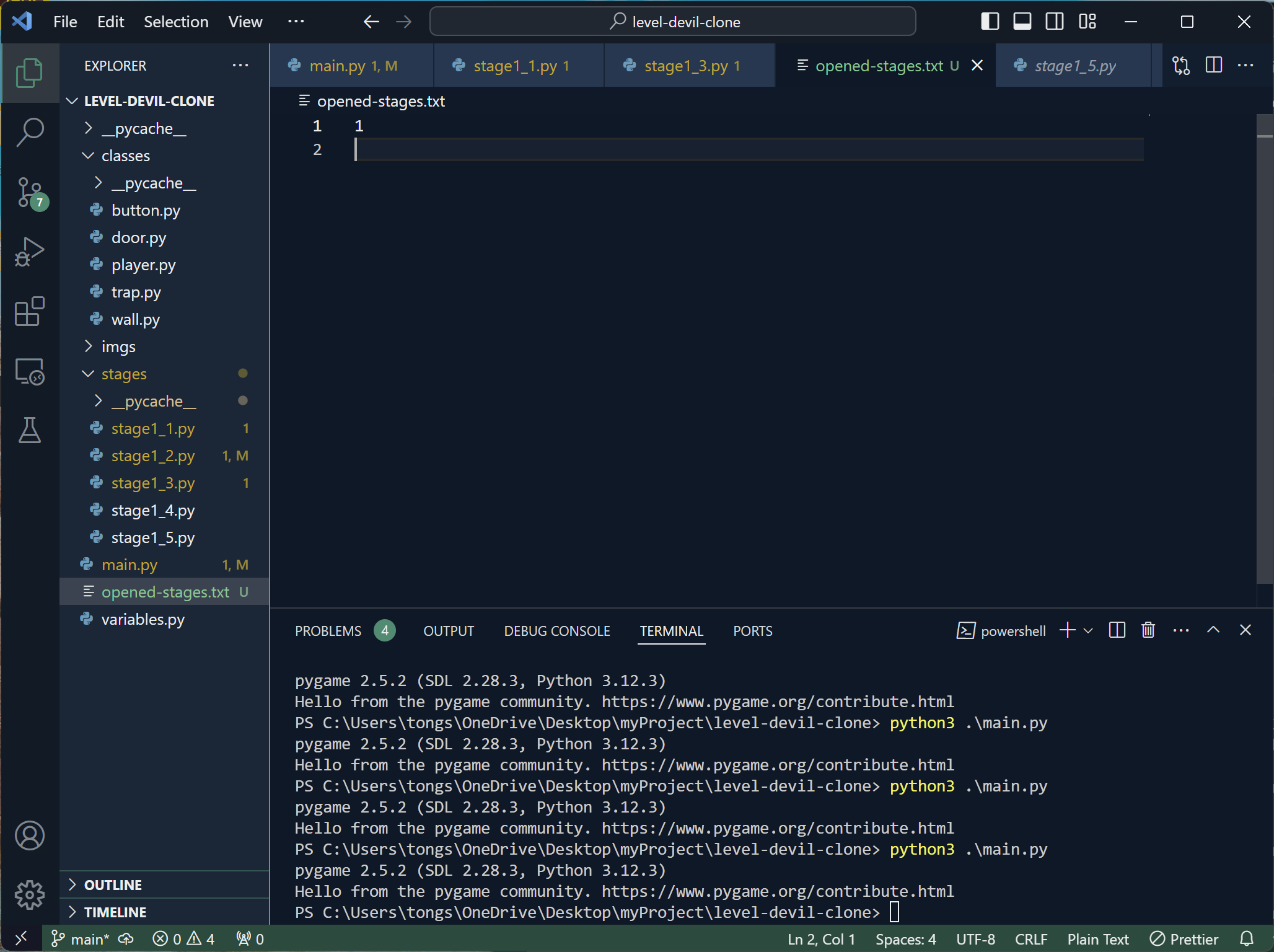Split the editor to the right
Image resolution: width=1274 pixels, height=952 pixels.
tap(1213, 65)
